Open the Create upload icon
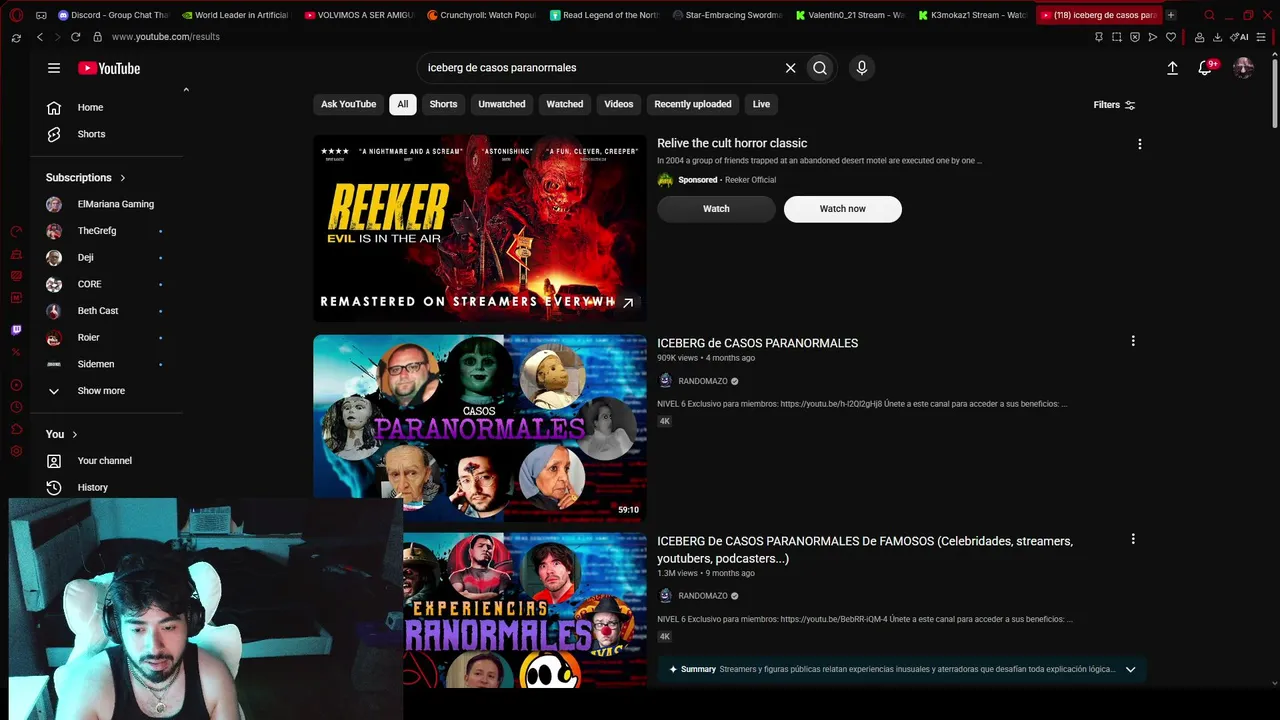1280x720 pixels. pos(1172,68)
